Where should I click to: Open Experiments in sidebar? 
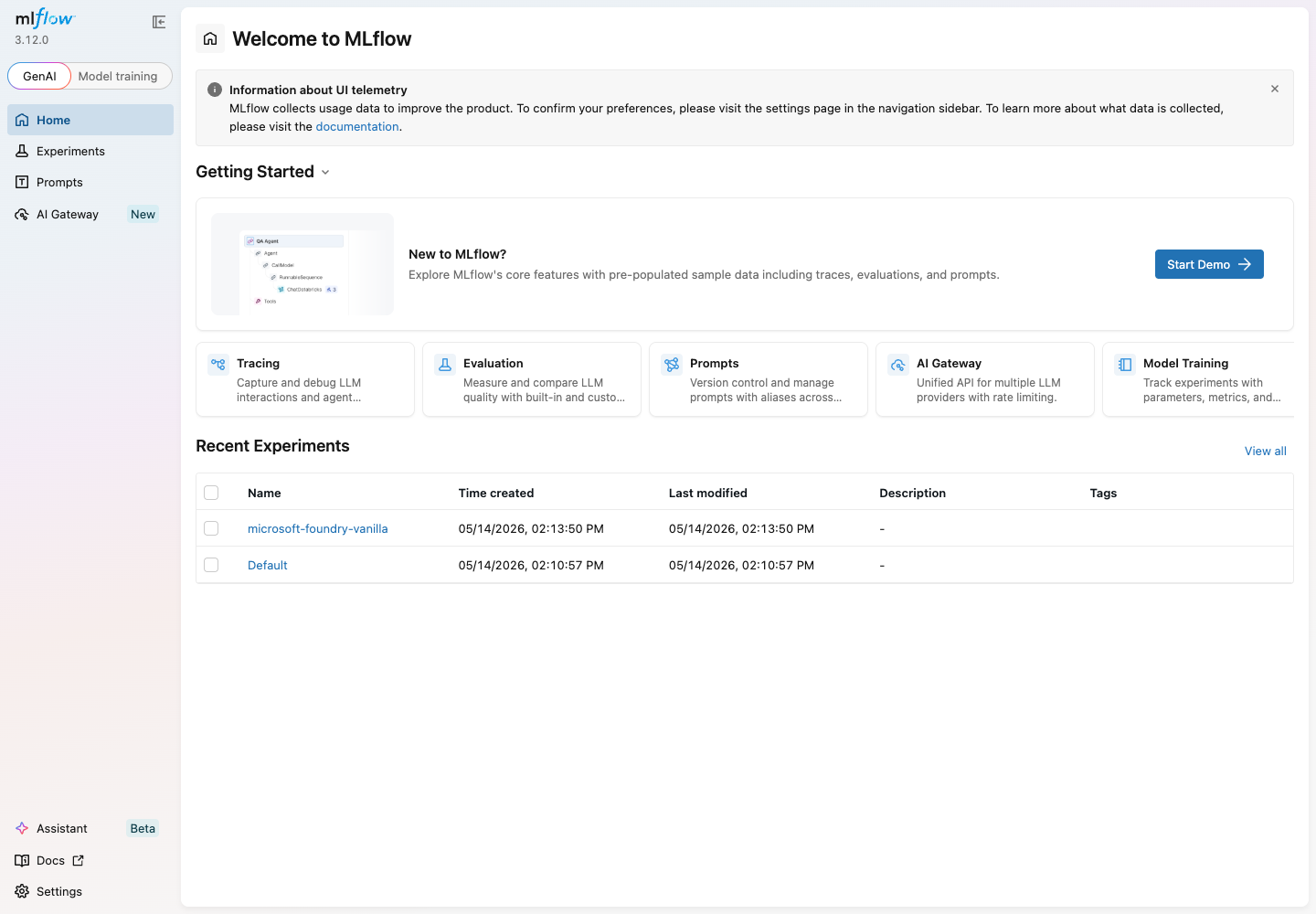coord(90,151)
